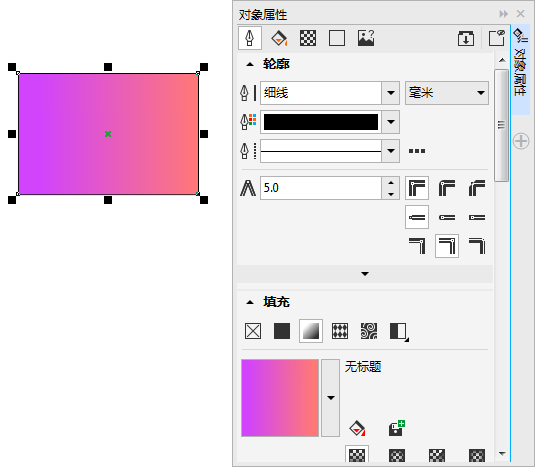The width and height of the screenshot is (535, 467).
Task: Select round corners option
Action: point(447,188)
